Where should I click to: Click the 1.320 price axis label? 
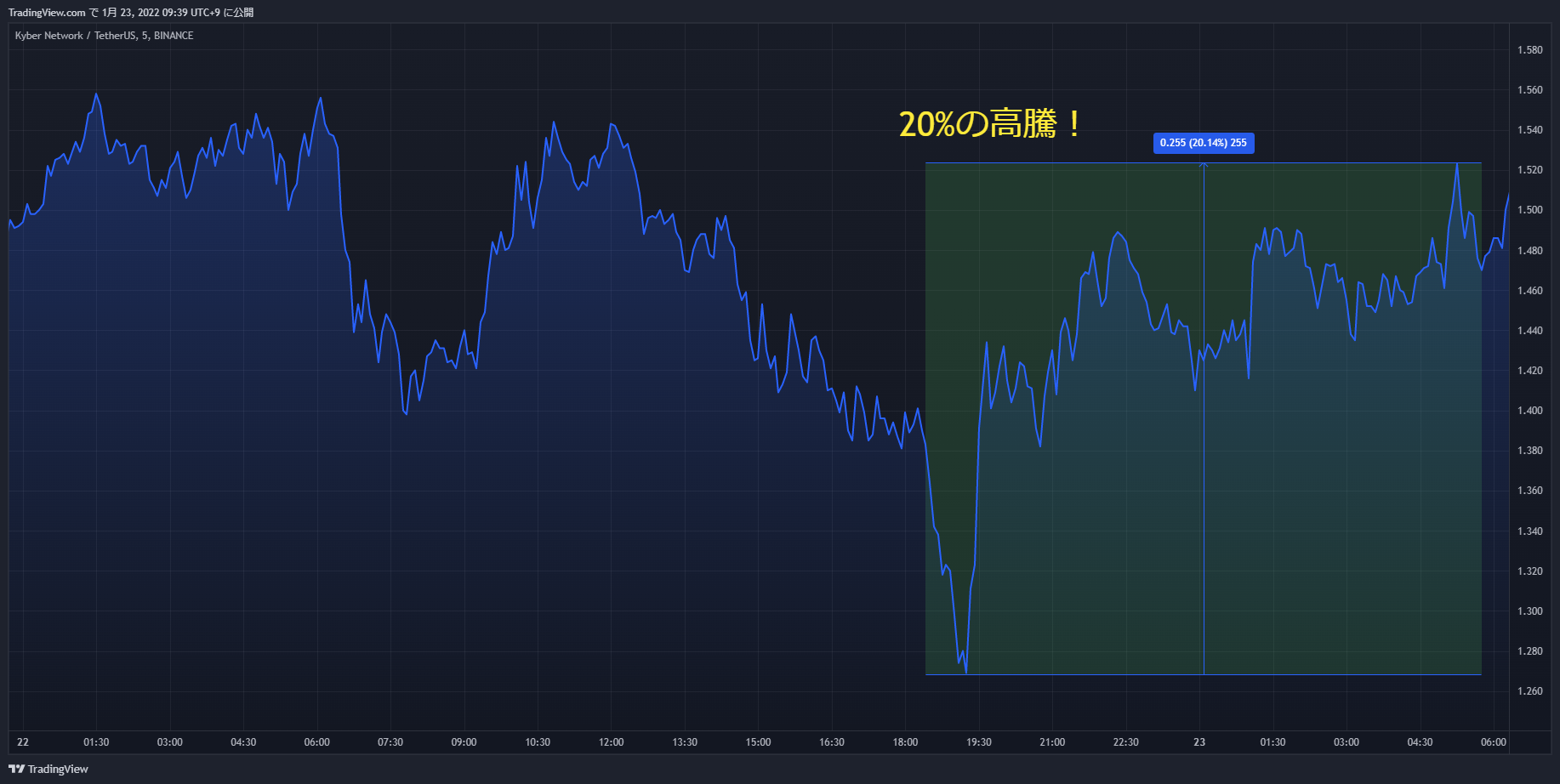[1530, 571]
